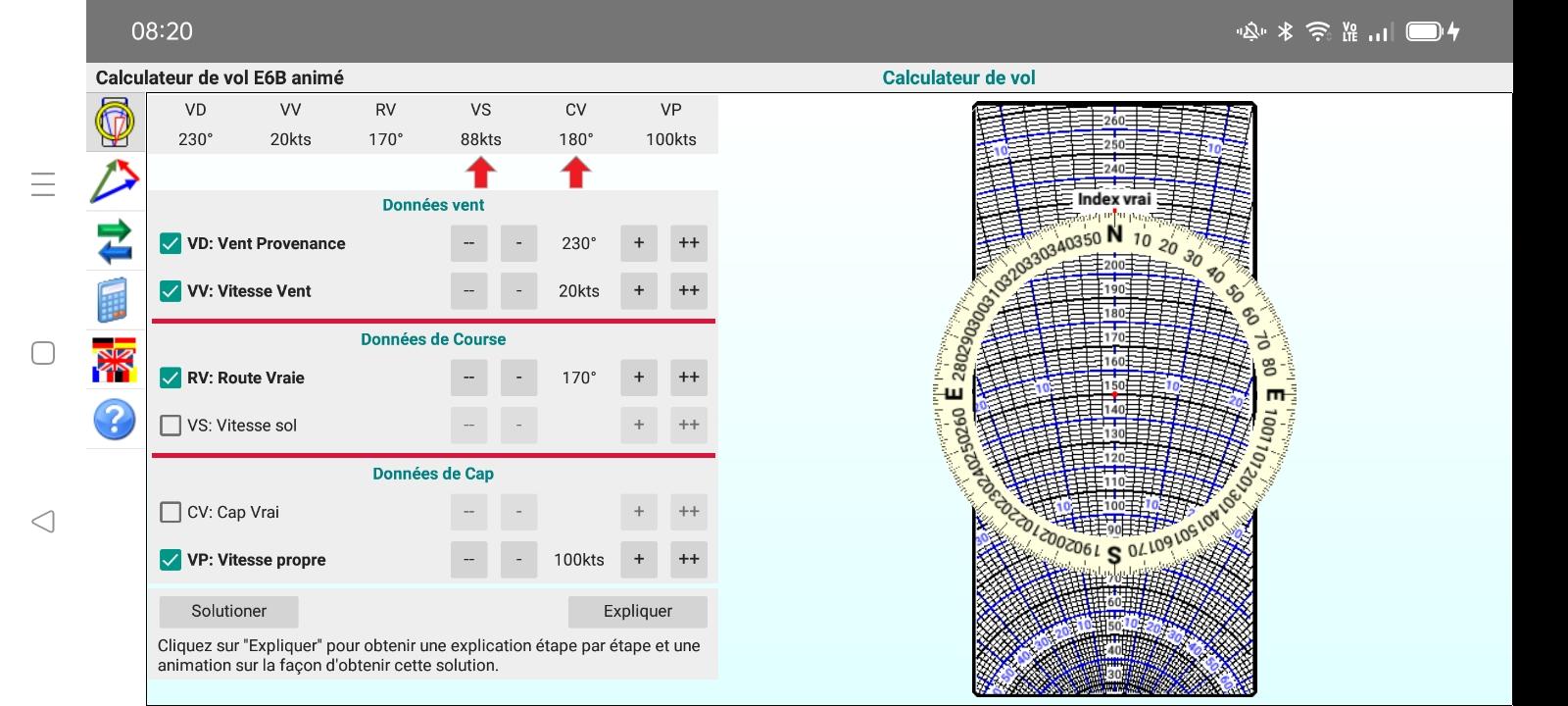Decrease Route Vraie with single - button
Image resolution: width=1568 pixels, height=706 pixels.
tap(519, 378)
